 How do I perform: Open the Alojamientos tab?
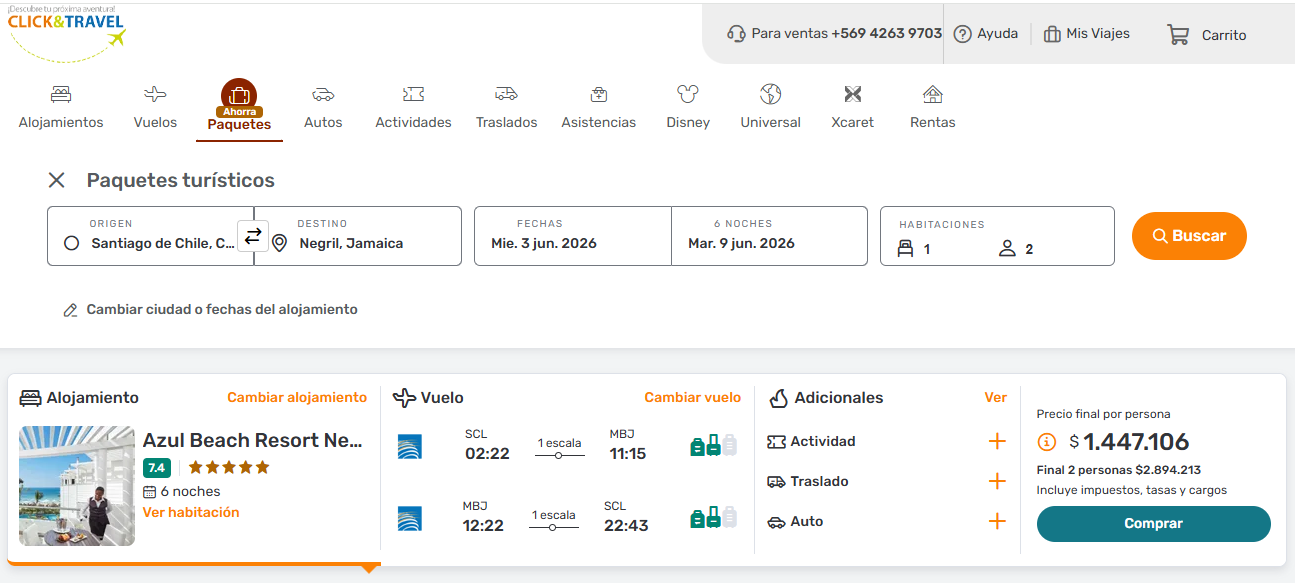click(x=61, y=106)
